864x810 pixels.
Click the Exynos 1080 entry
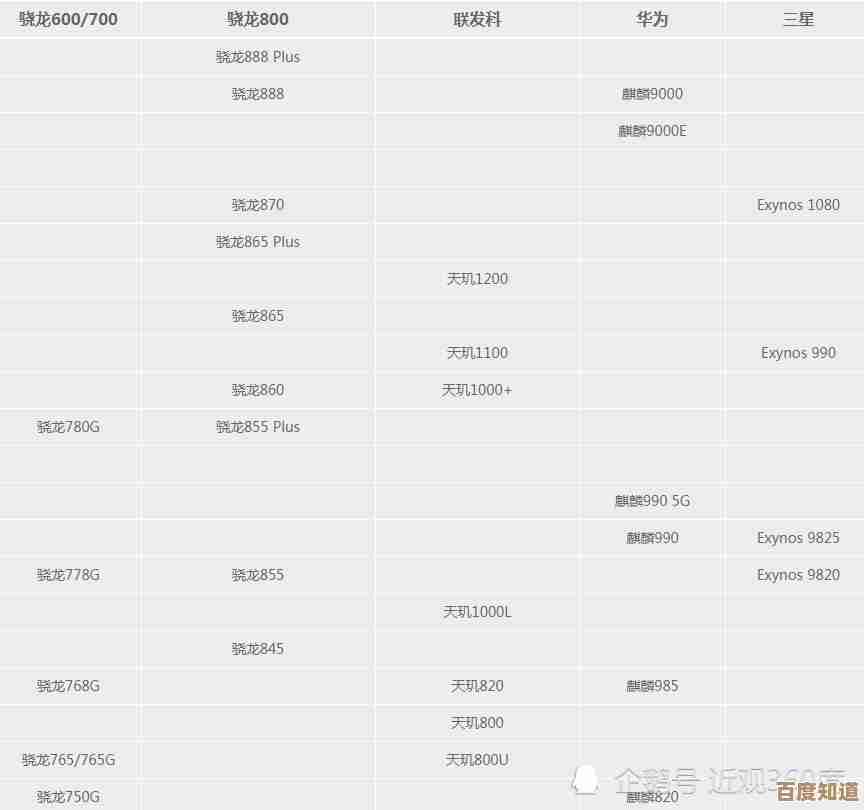pos(797,205)
